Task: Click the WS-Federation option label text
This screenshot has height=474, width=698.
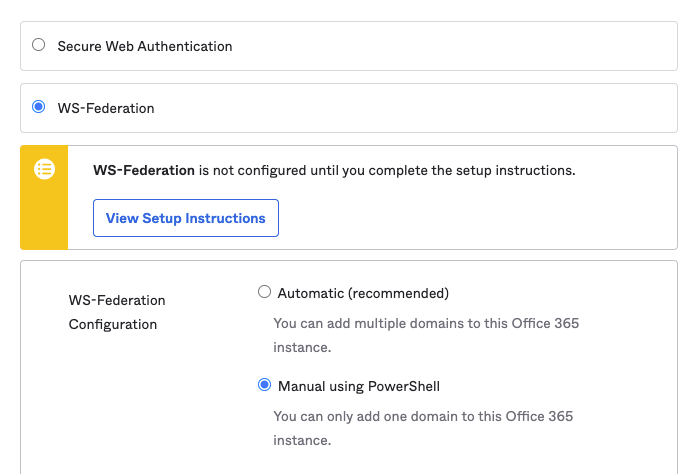Action: click(105, 108)
